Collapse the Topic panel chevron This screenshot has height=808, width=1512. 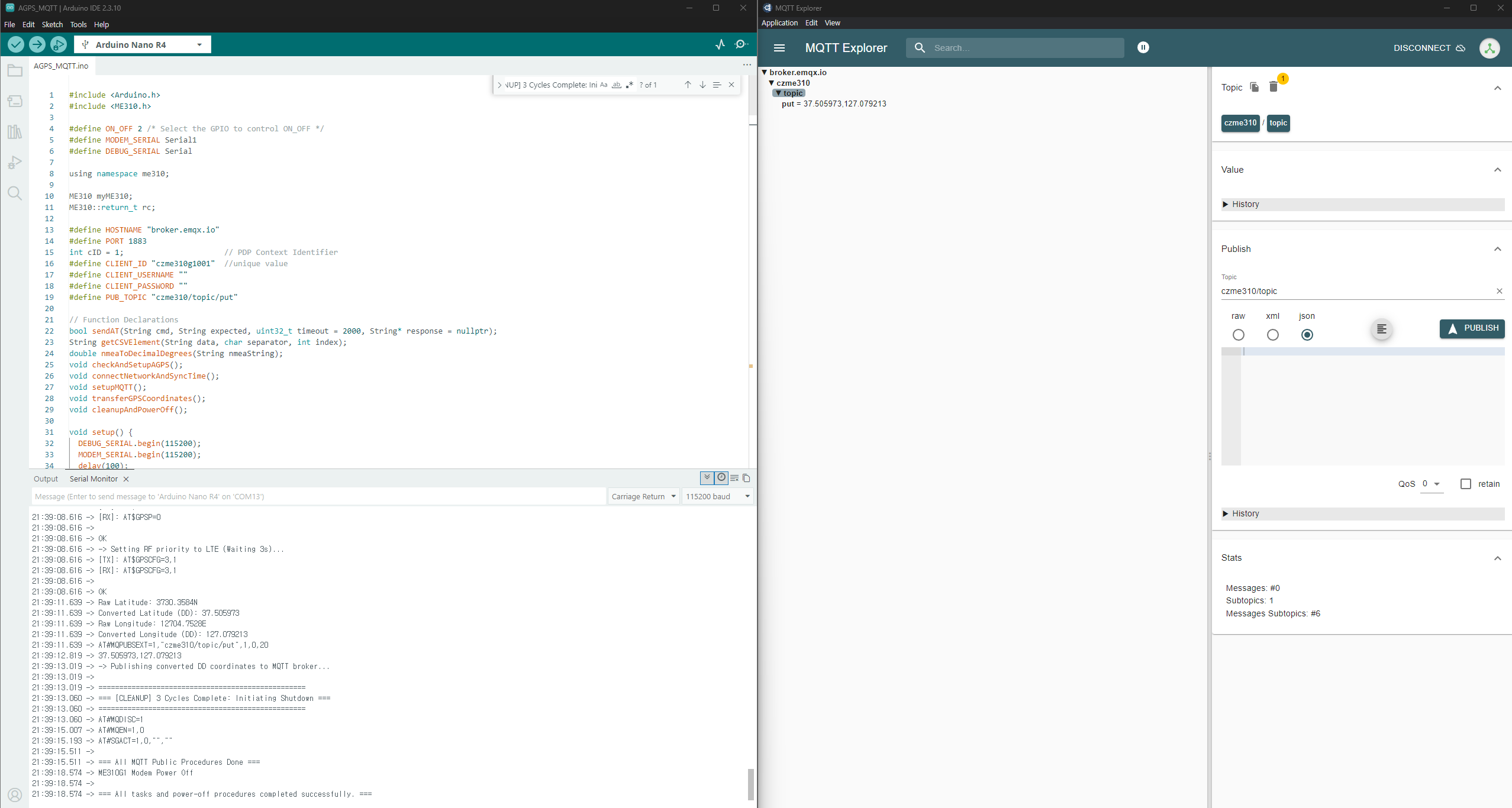click(x=1497, y=88)
